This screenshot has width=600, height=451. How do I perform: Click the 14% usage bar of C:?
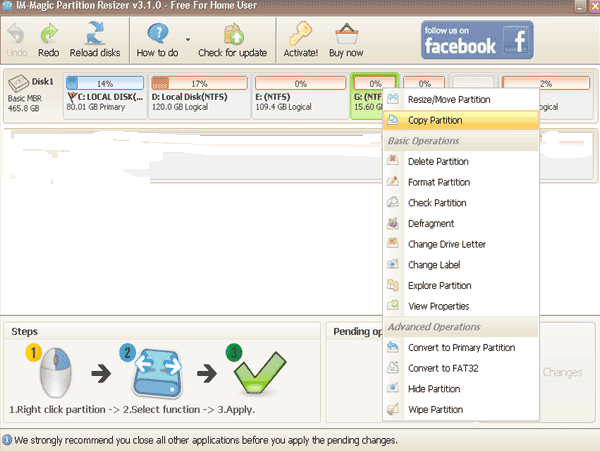click(105, 83)
